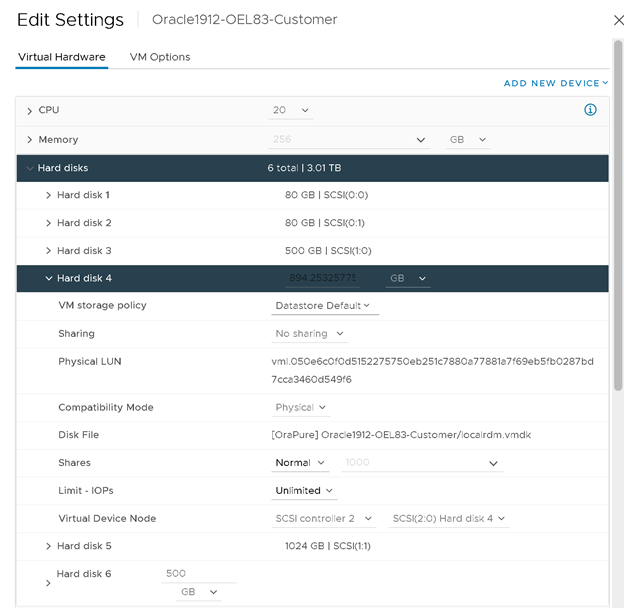
Task: Expand Hard disk 3 details
Action: 48,251
